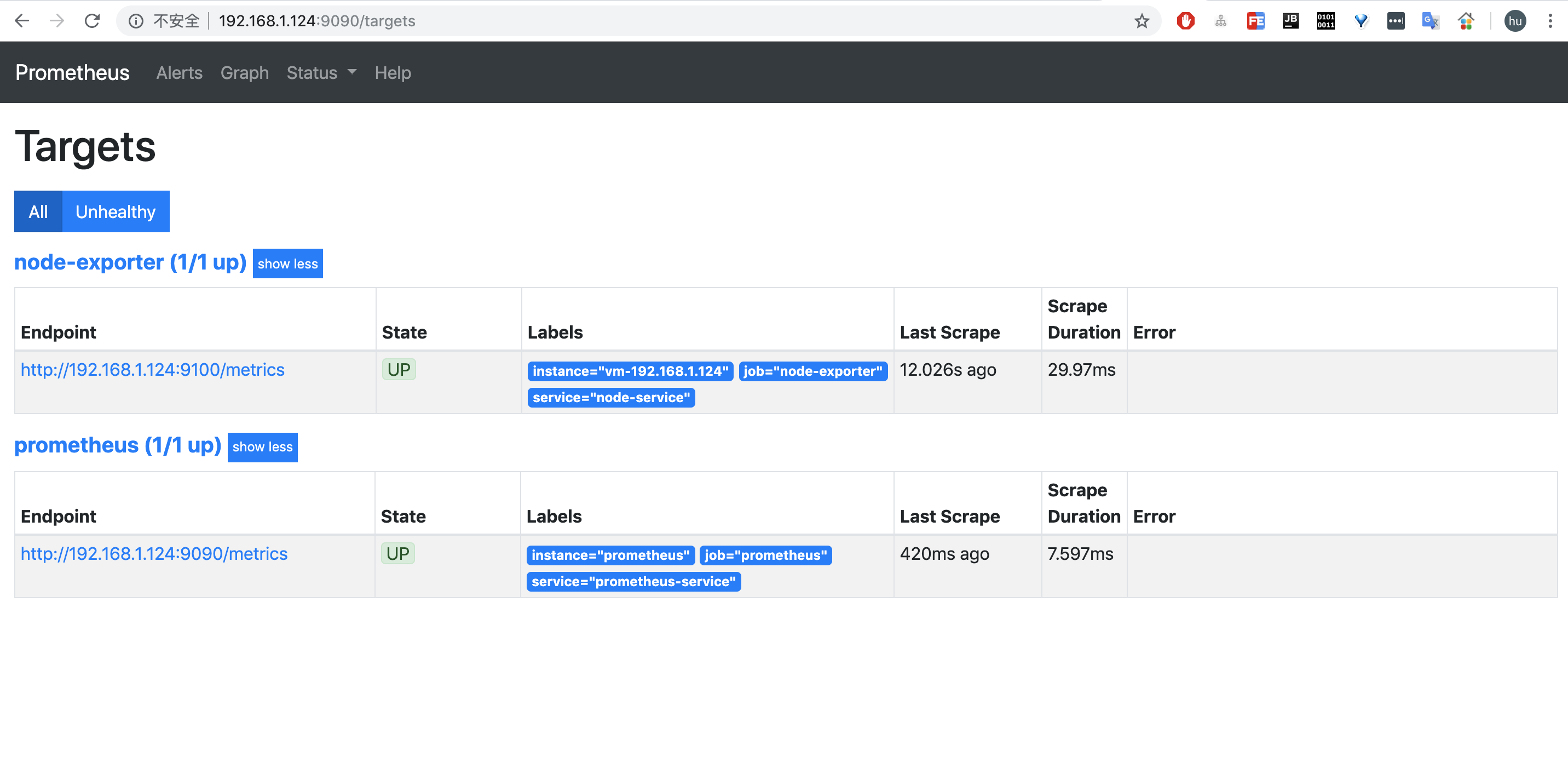1568x768 pixels.
Task: Open the Chrome three-dot menu
Action: [1551, 20]
